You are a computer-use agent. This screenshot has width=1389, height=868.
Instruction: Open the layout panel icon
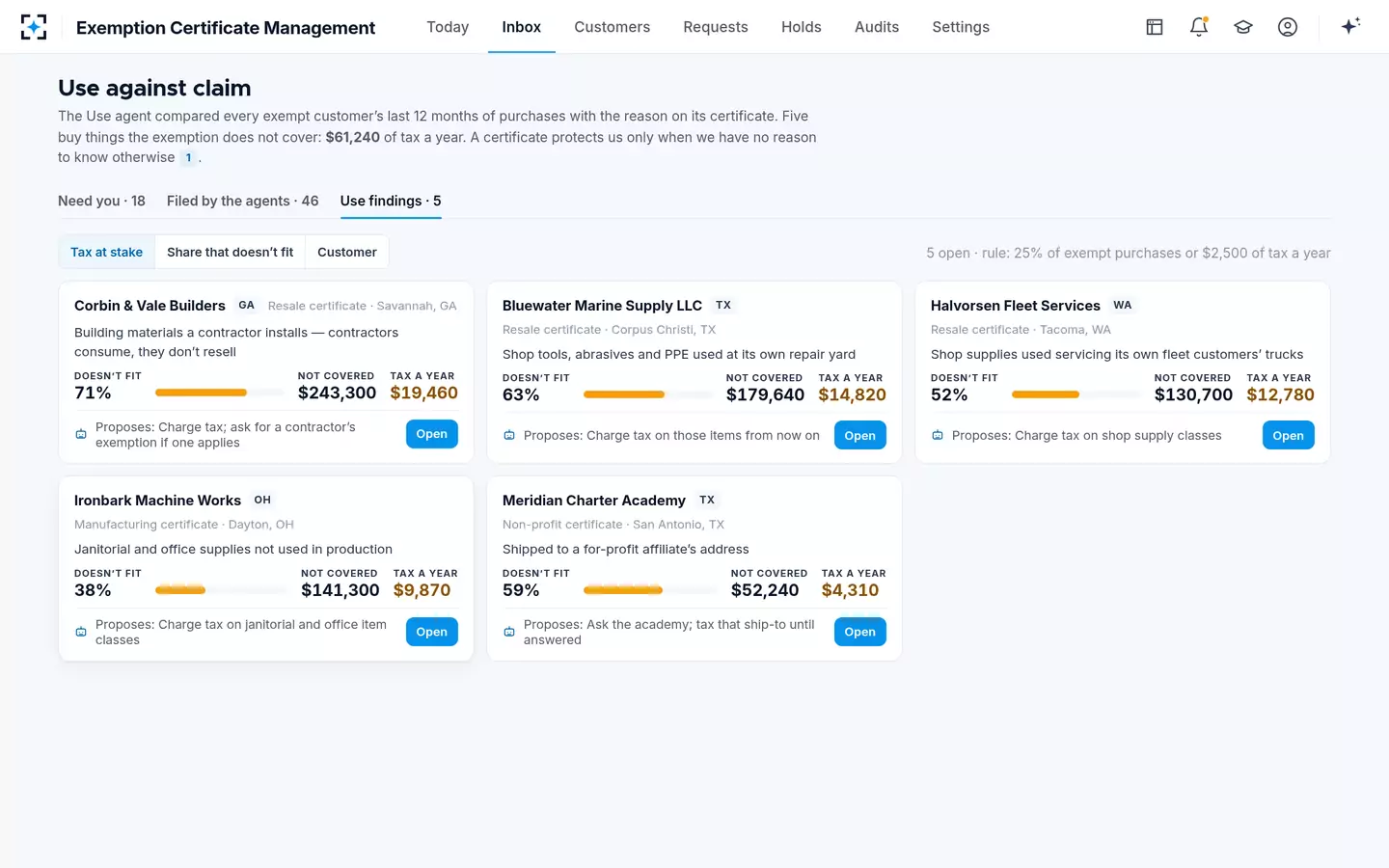(x=1155, y=27)
